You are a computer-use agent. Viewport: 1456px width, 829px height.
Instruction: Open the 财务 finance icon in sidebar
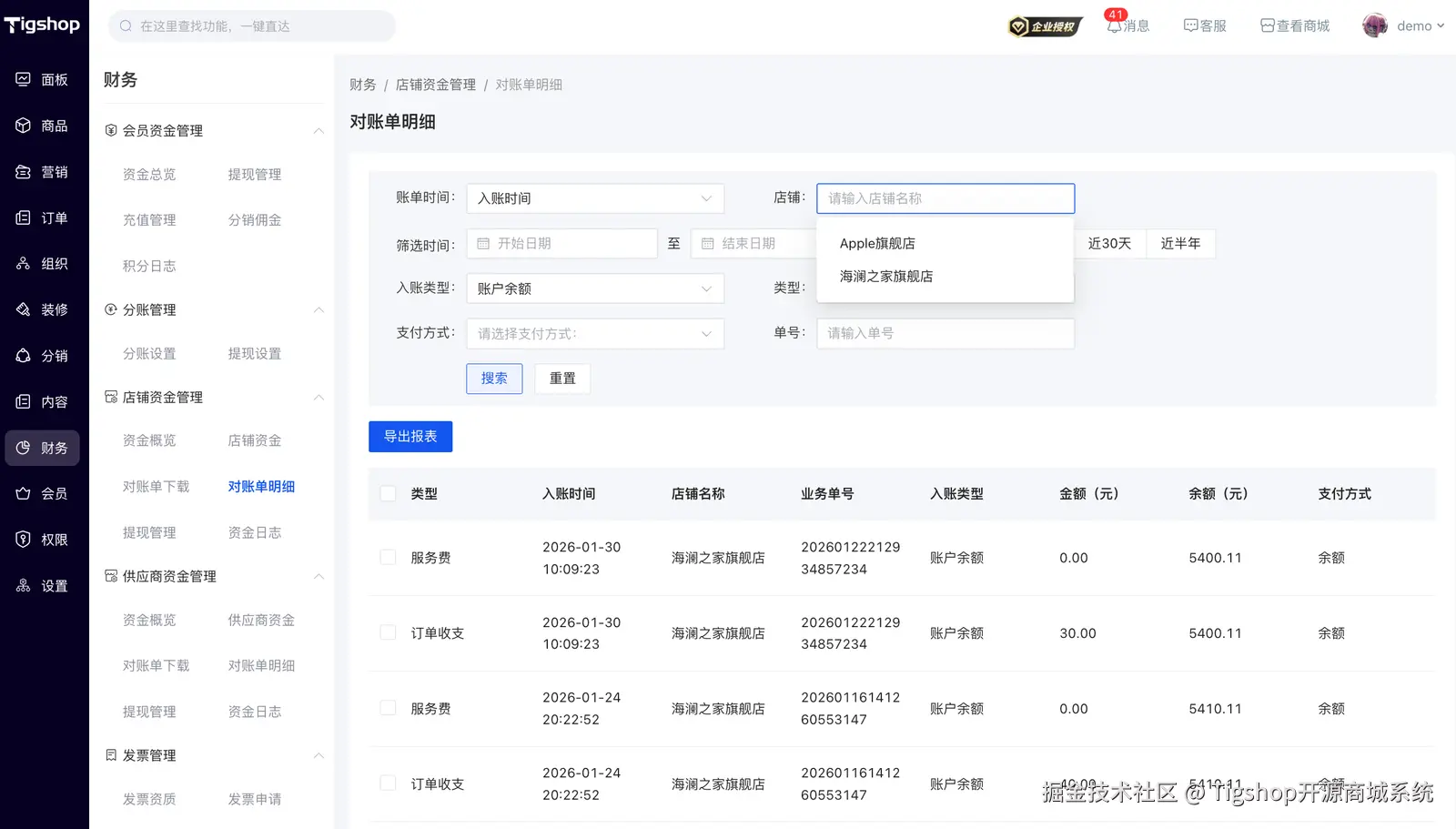click(23, 448)
